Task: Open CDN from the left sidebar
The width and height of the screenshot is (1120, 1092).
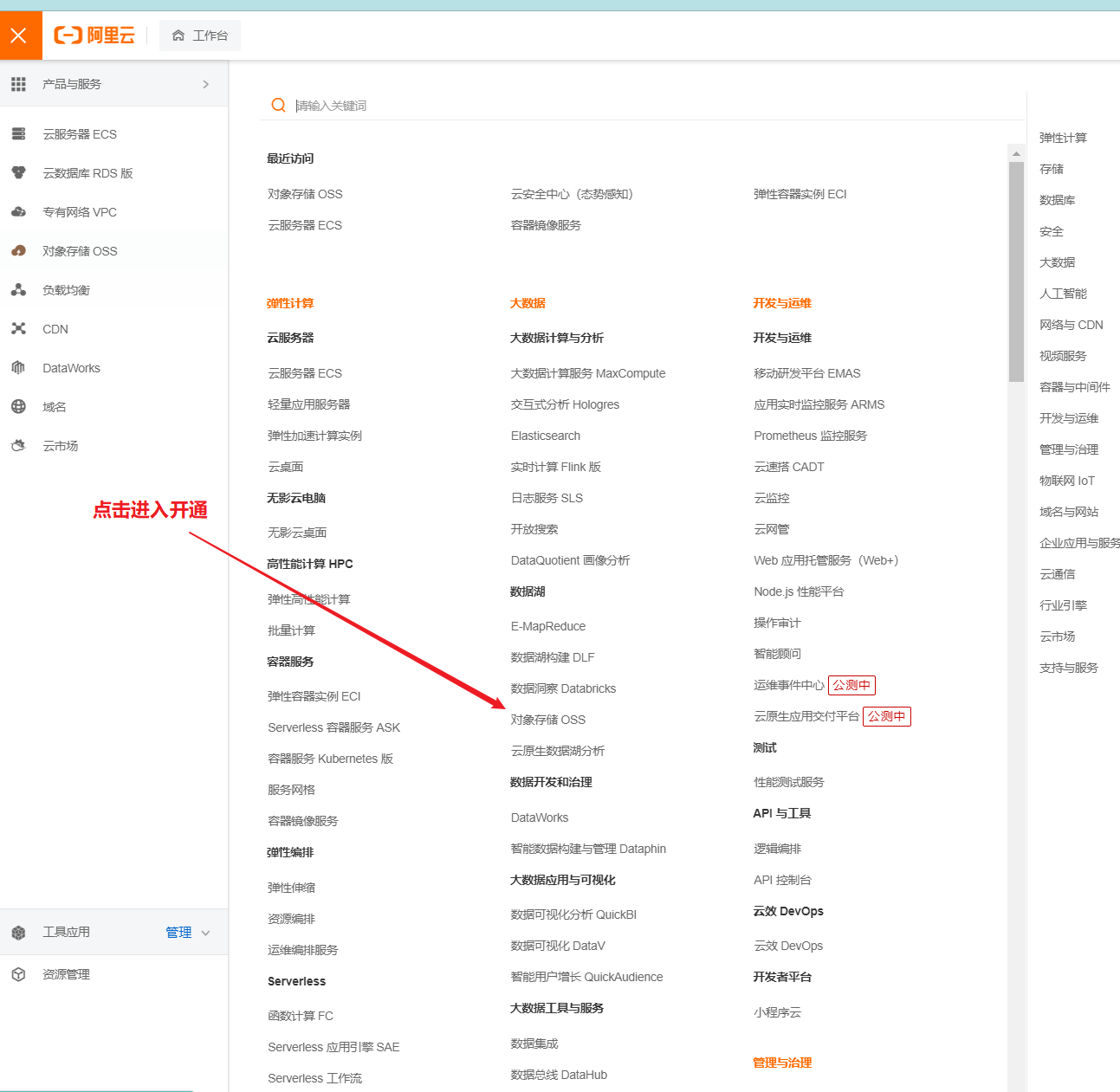Action: [55, 328]
